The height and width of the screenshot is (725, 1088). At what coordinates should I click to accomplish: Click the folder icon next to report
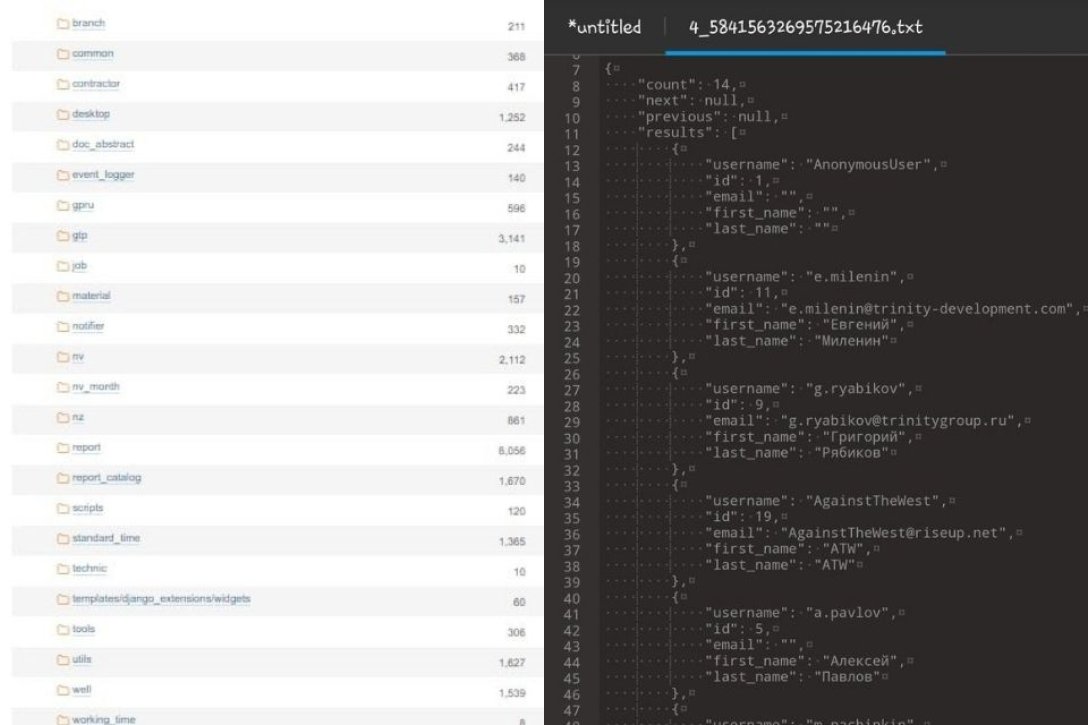click(64, 448)
